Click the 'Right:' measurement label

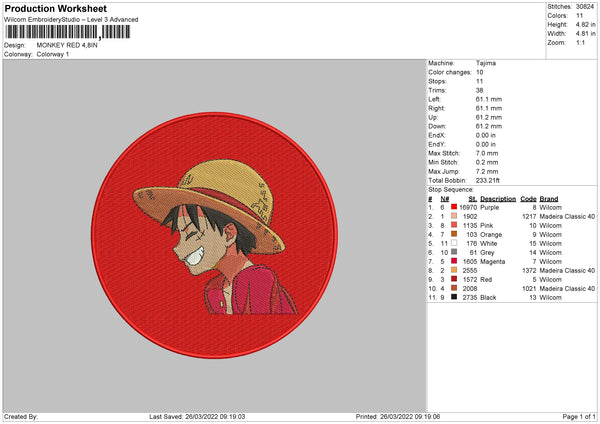pyautogui.click(x=437, y=108)
